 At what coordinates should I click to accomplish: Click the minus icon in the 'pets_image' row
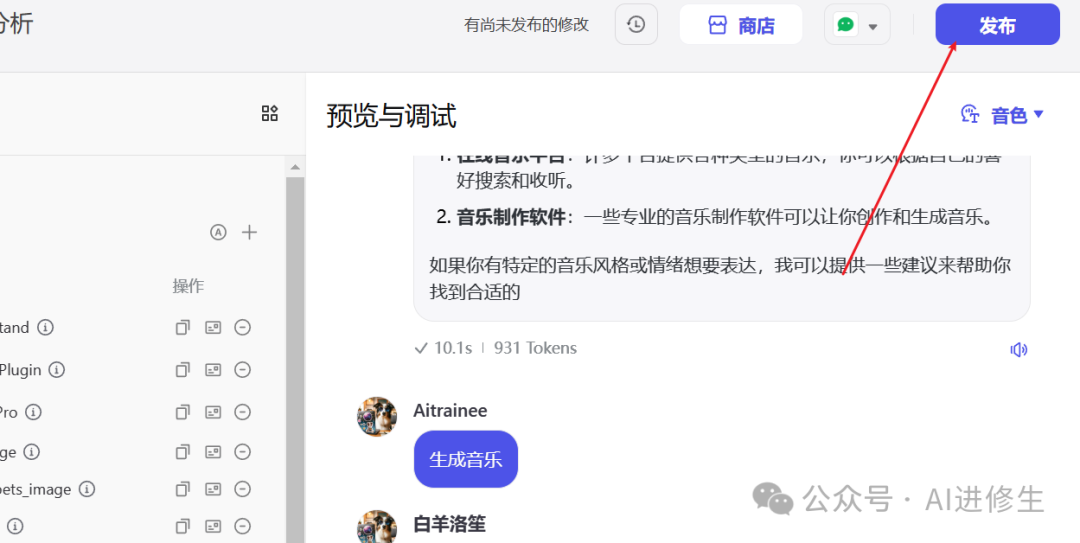[242, 489]
